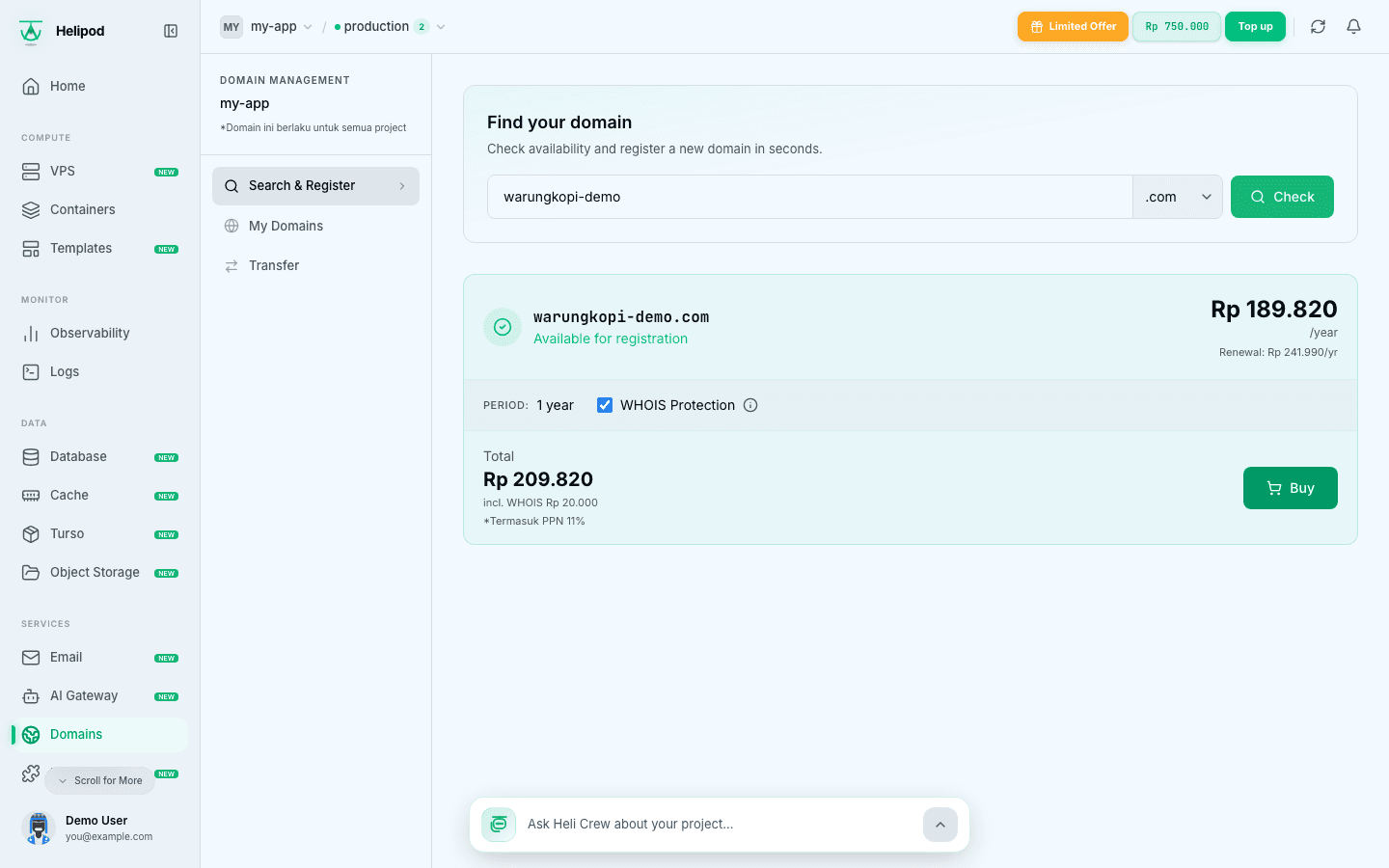Click the Buy button
Viewport: 1389px width, 868px height.
[x=1290, y=488]
